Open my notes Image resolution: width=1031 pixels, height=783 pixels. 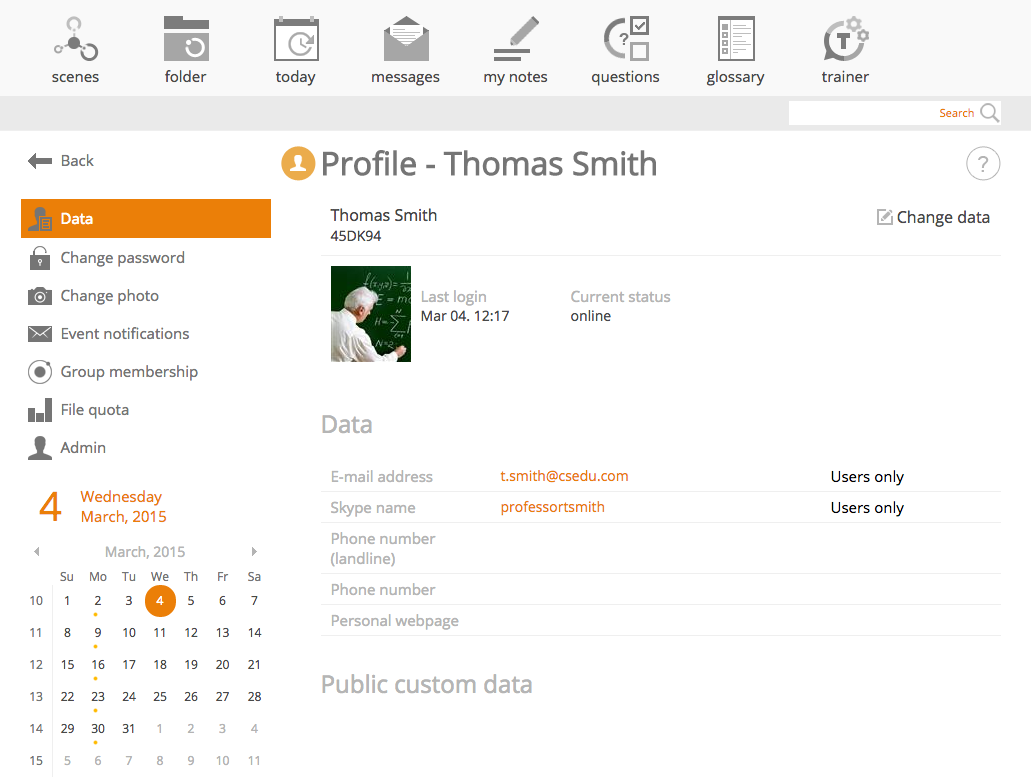tap(516, 41)
